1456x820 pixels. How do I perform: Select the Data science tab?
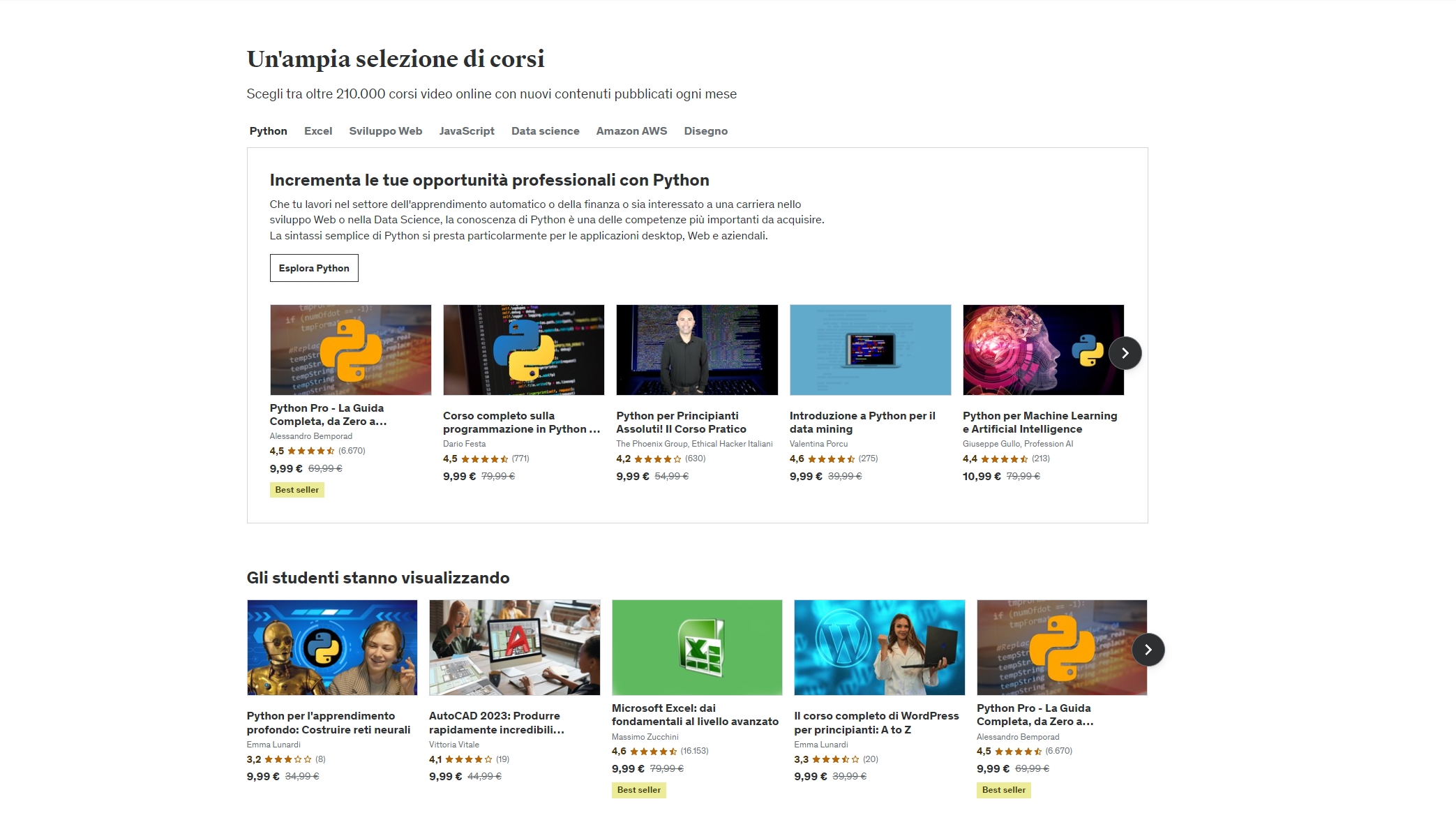(x=545, y=131)
